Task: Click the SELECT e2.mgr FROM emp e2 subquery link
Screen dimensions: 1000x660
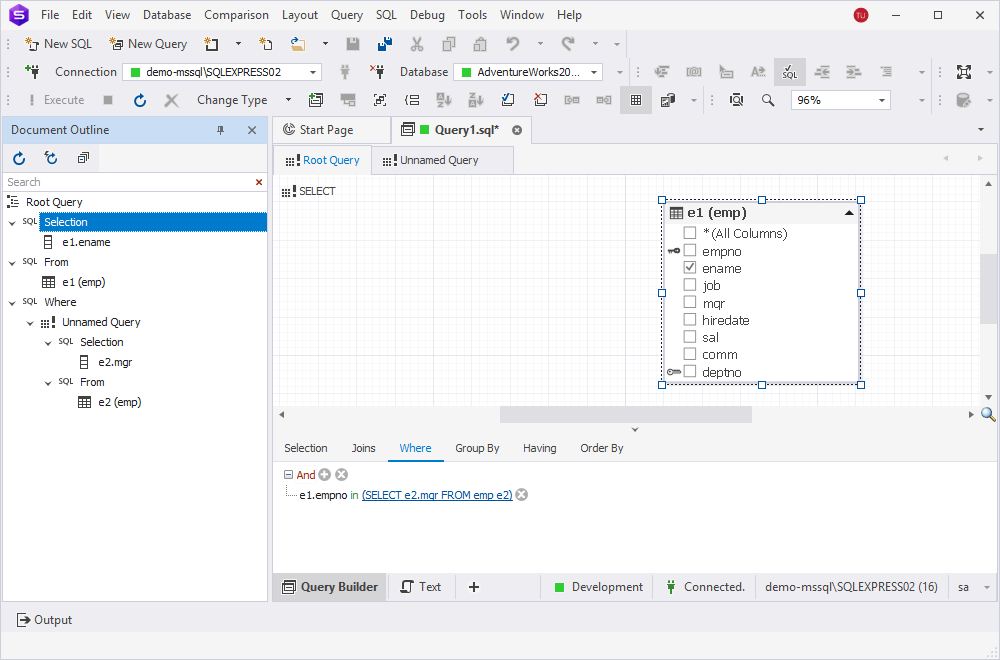Action: pos(437,494)
